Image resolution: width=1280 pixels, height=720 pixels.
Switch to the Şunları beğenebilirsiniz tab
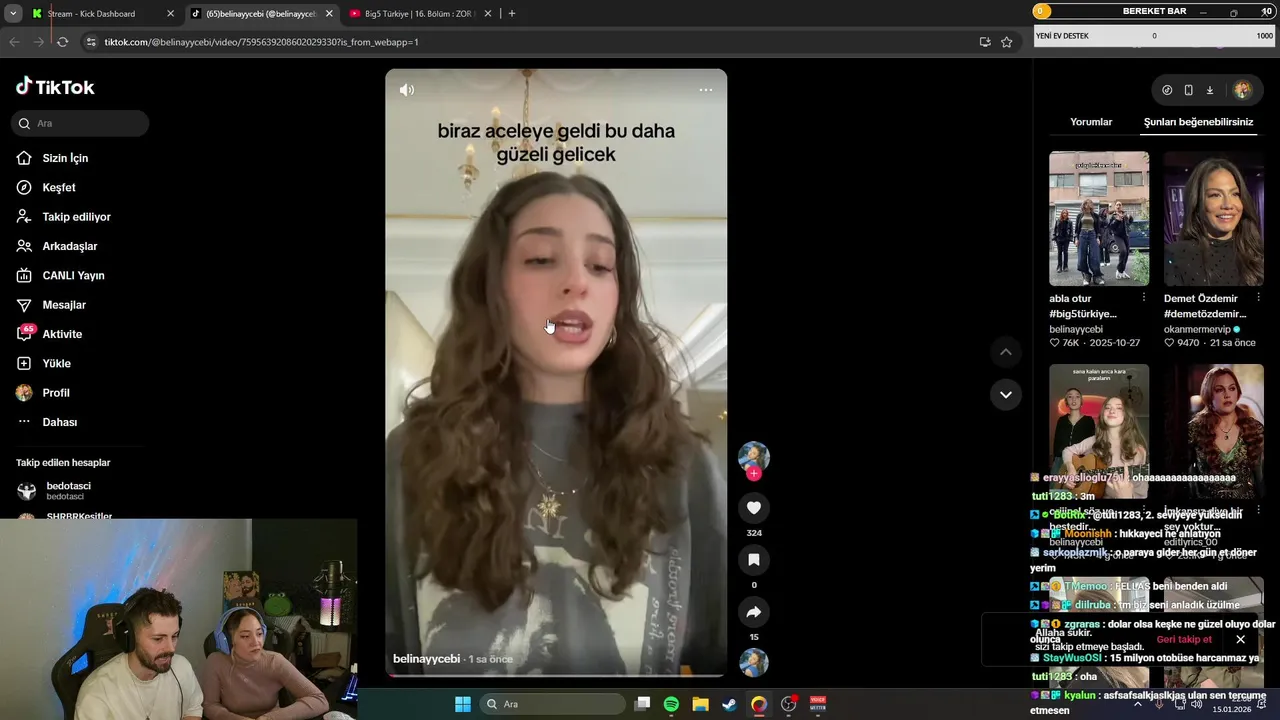click(1198, 122)
